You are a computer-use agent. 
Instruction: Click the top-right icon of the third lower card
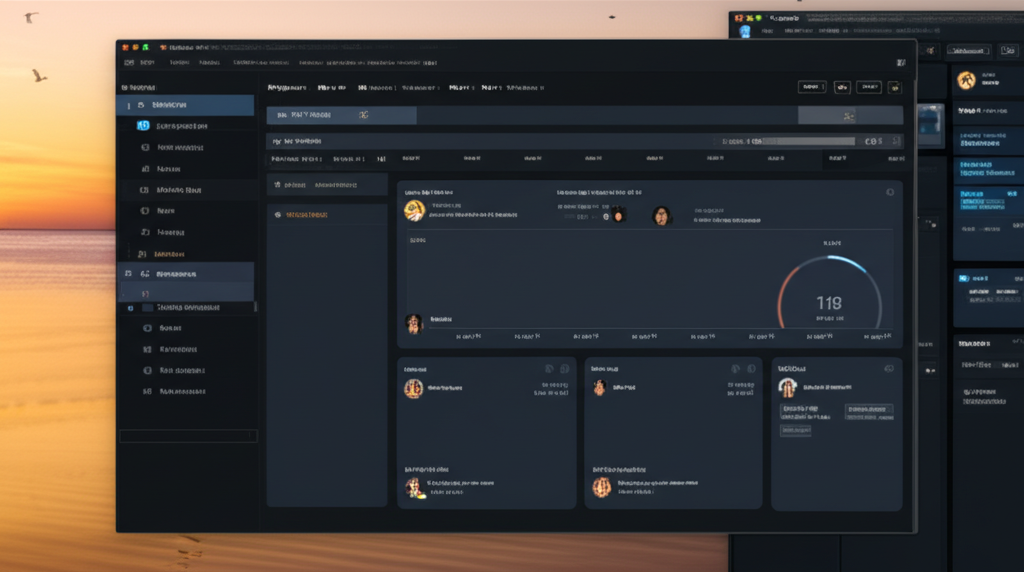[889, 369]
